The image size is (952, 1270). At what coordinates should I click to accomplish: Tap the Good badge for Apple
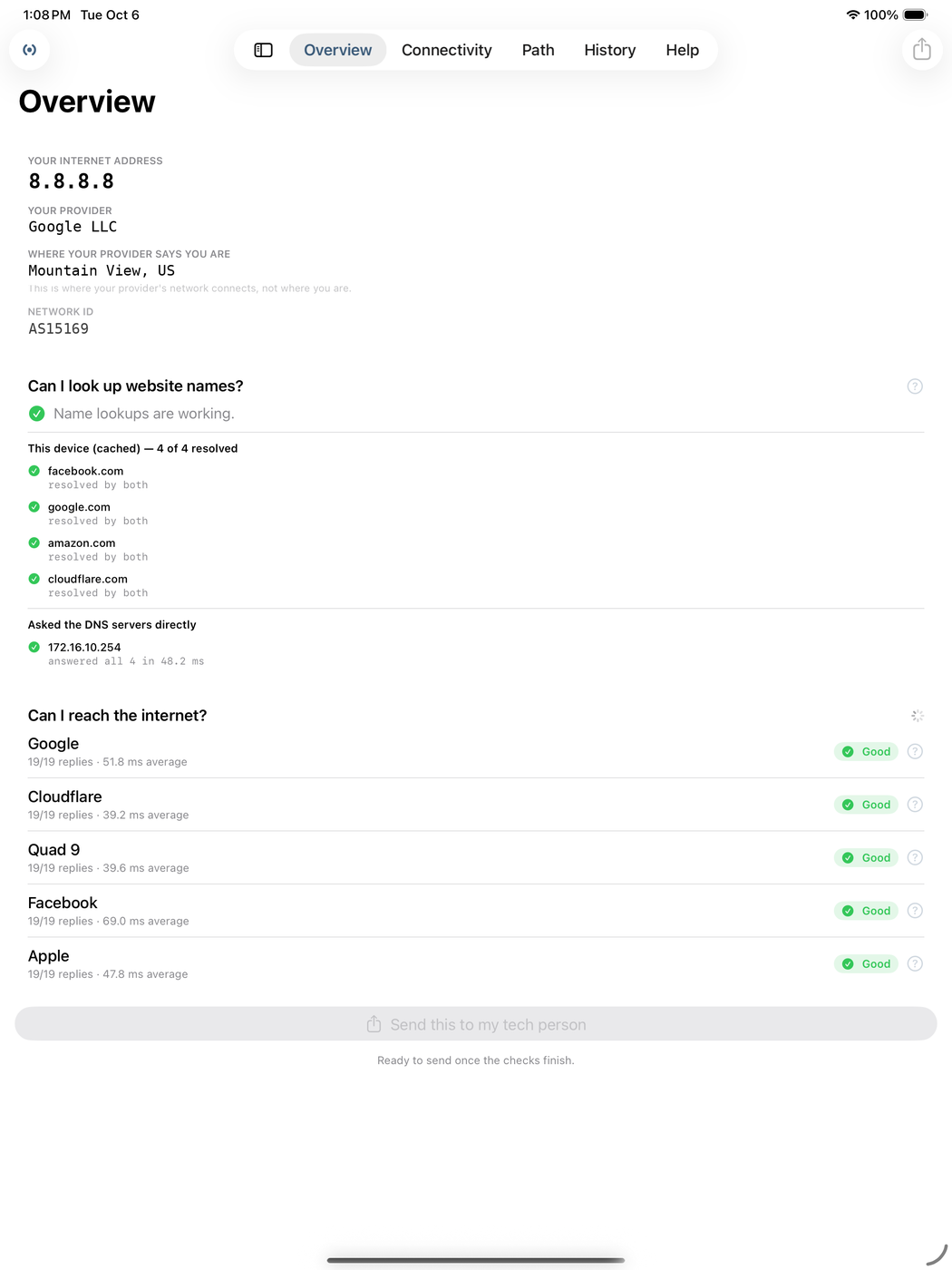pyautogui.click(x=866, y=963)
